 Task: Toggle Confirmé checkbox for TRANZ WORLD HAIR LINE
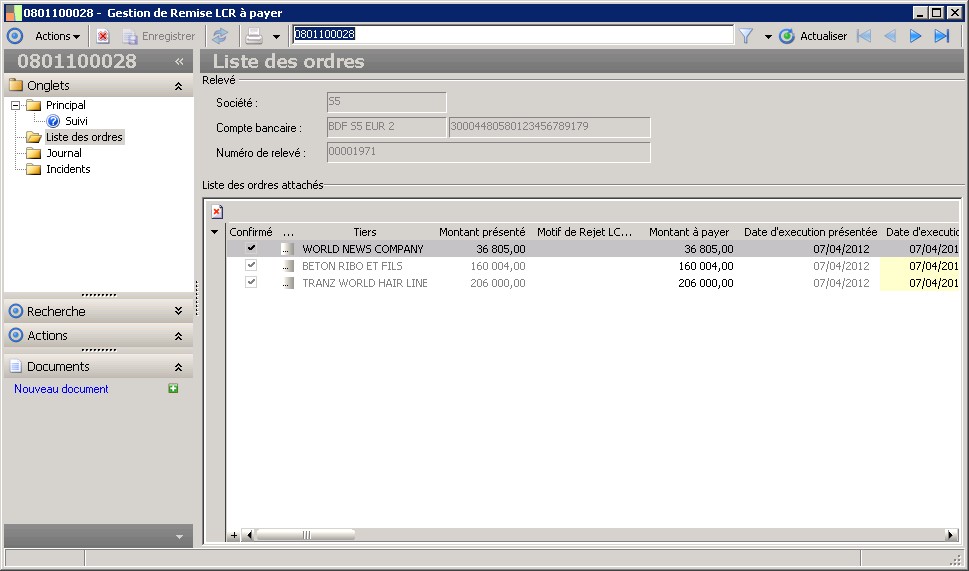click(x=251, y=282)
